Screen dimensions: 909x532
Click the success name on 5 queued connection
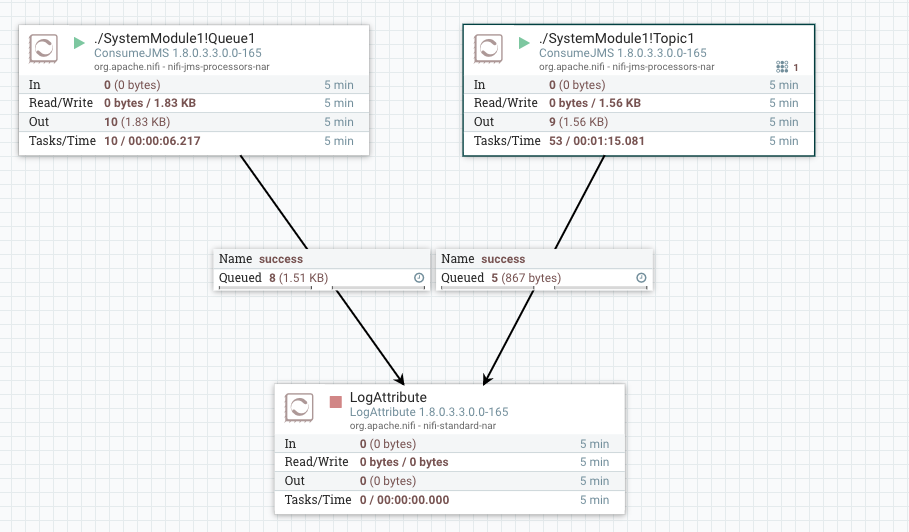pos(503,259)
